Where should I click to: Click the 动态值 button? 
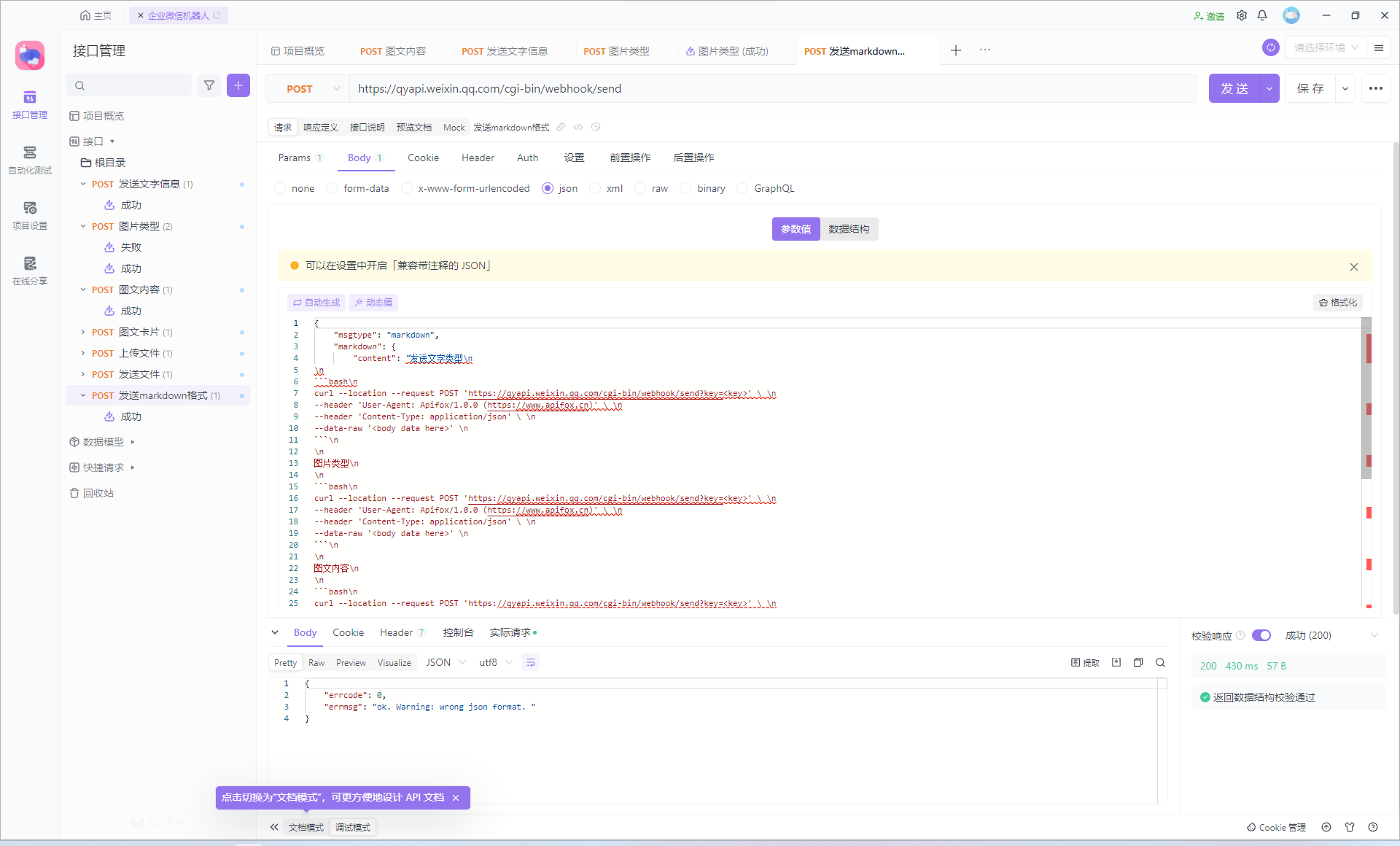point(373,302)
